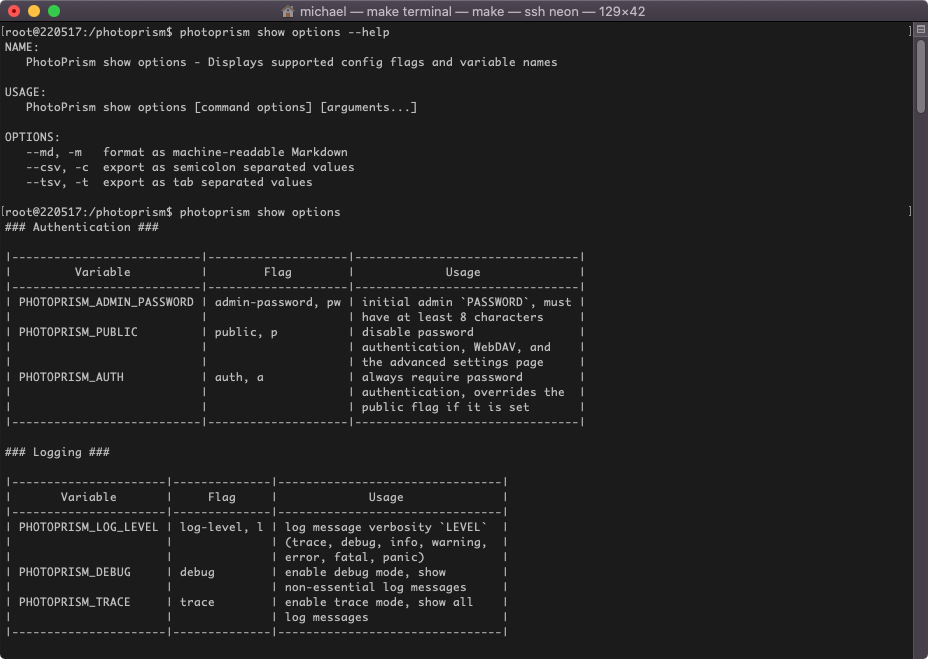The image size is (928, 659).
Task: Click the '--tsv, -t' option line
Action: tap(169, 182)
